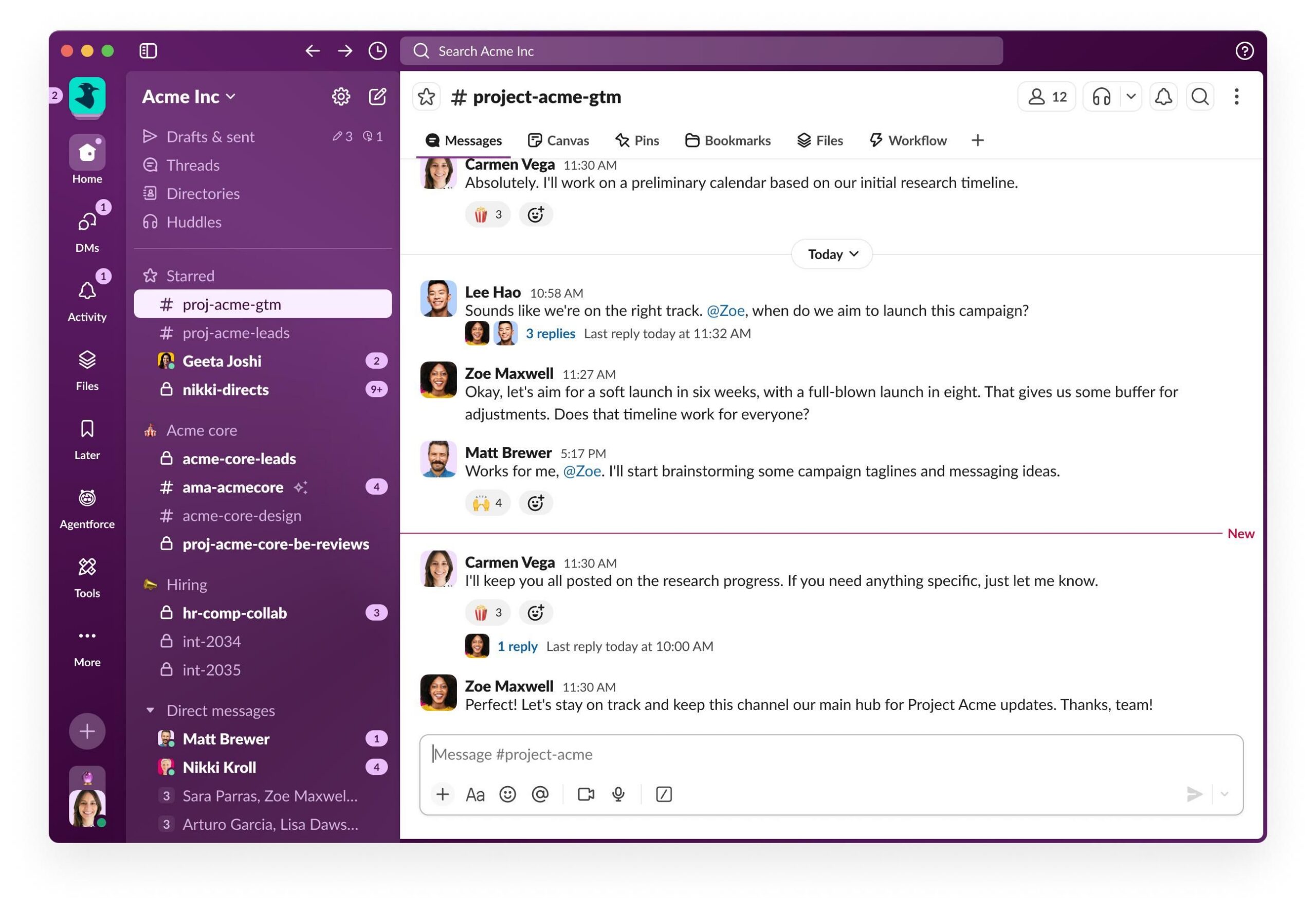Image resolution: width=1316 pixels, height=910 pixels.
Task: Open Nikki Kroll direct message
Action: [263, 767]
